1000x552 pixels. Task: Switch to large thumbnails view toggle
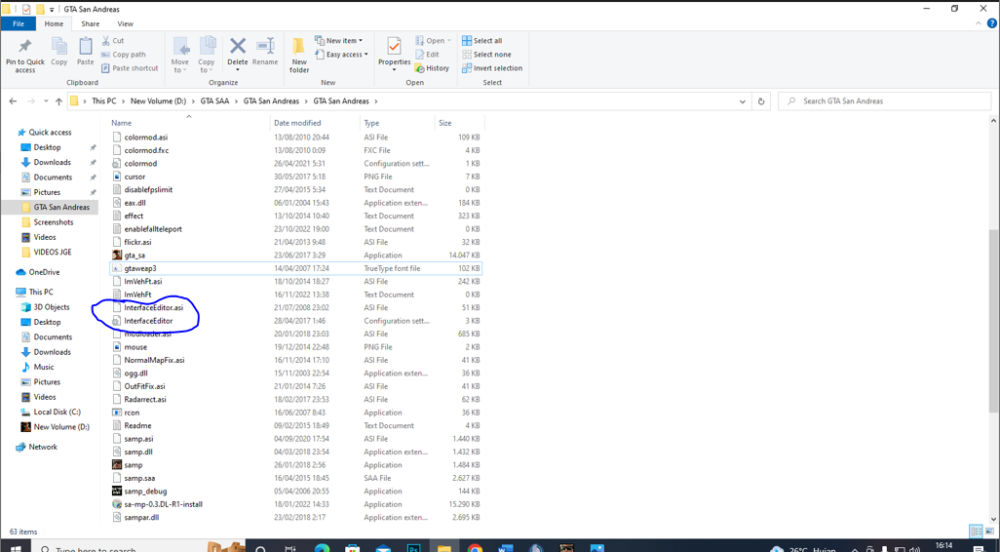point(990,531)
